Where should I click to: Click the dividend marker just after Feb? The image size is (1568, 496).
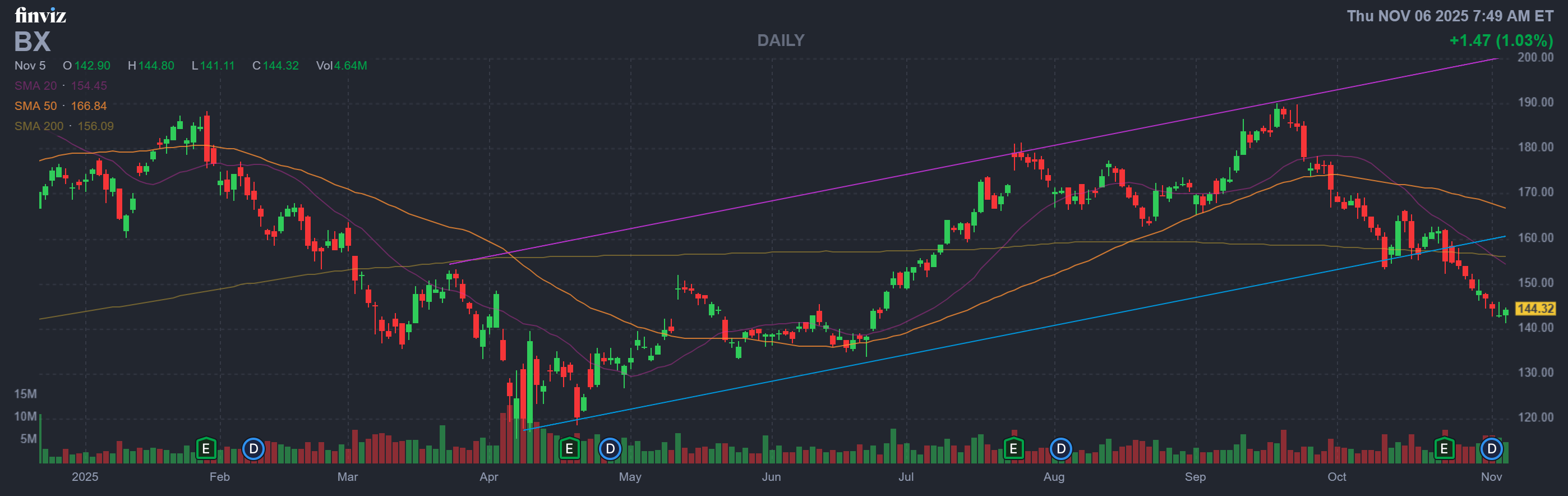point(253,449)
